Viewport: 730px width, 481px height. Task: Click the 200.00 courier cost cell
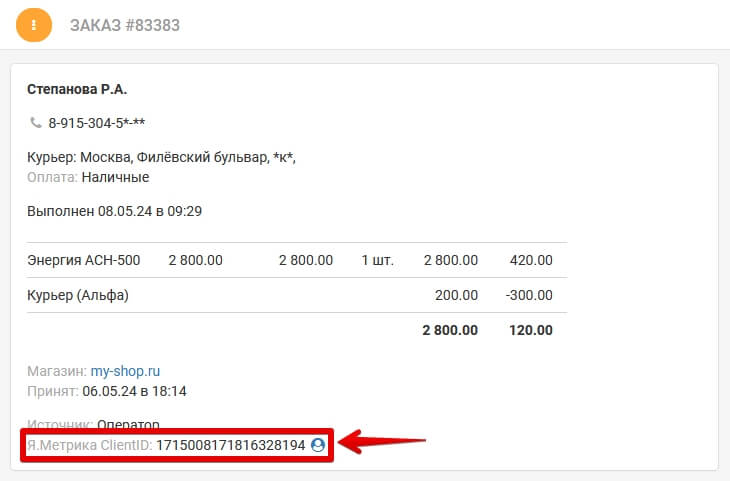pos(456,295)
